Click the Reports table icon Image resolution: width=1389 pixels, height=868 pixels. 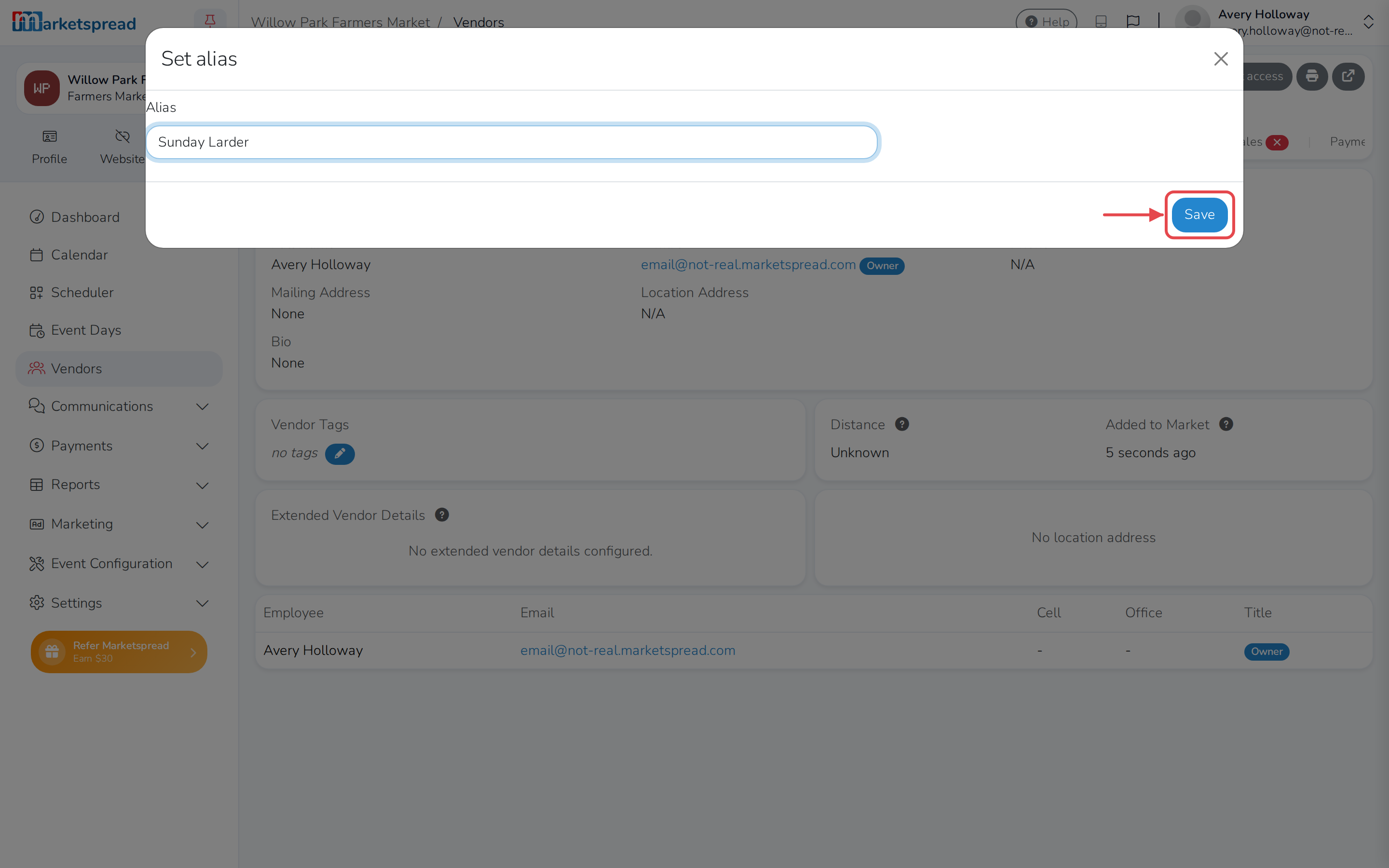click(37, 485)
